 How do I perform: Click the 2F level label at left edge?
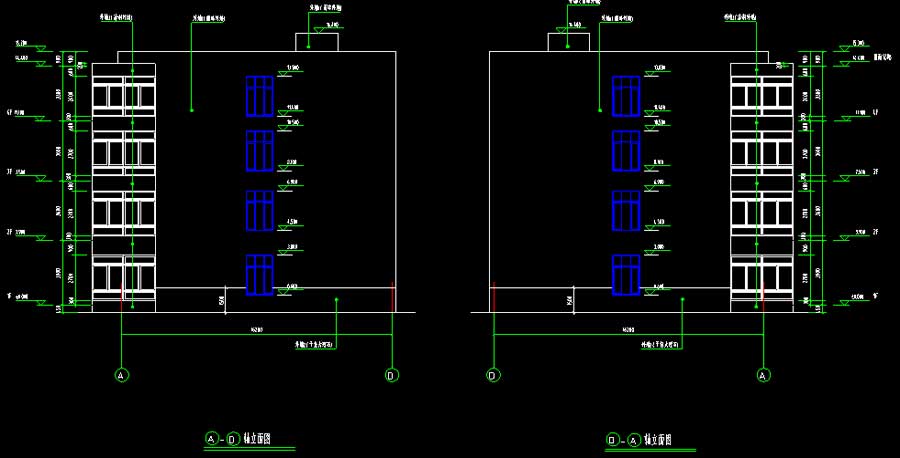9,232
